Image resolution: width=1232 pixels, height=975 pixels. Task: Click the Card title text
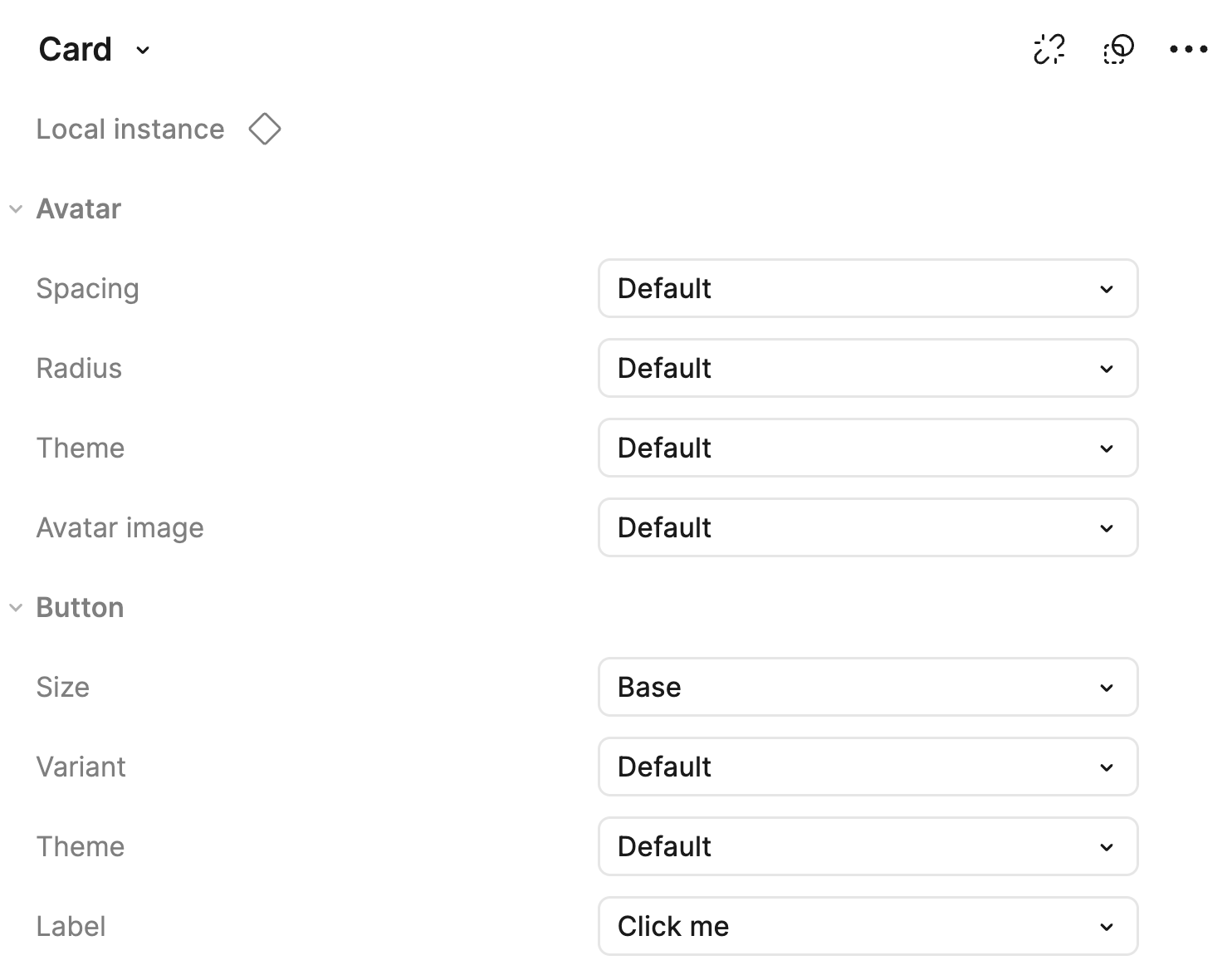click(x=75, y=50)
